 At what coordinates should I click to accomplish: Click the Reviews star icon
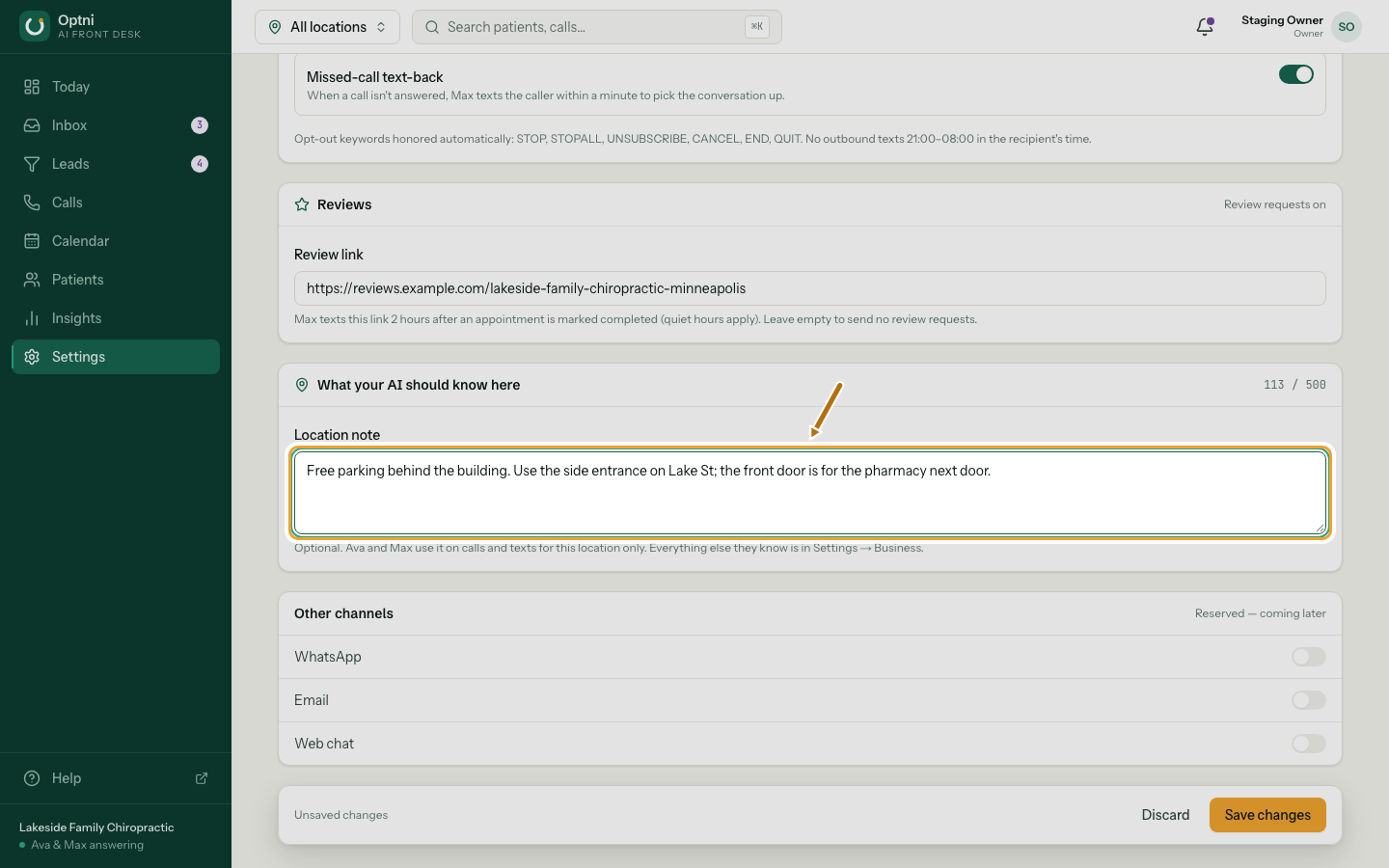pyautogui.click(x=302, y=204)
